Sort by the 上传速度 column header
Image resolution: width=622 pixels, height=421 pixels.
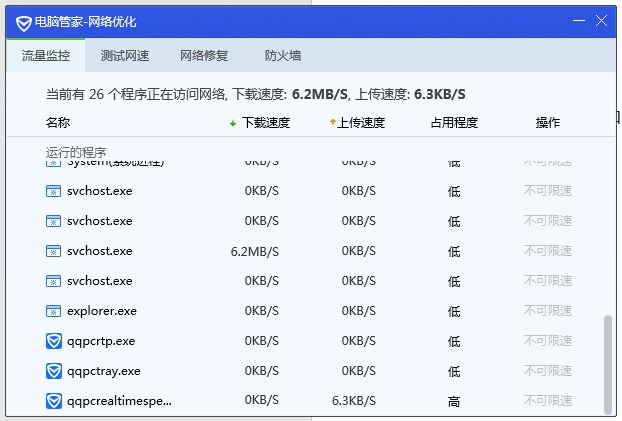pos(361,123)
